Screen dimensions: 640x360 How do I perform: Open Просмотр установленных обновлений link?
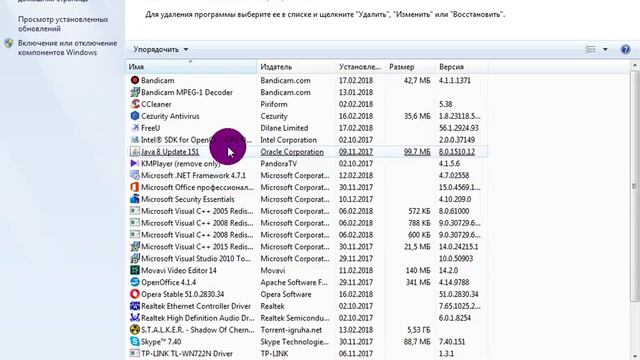click(63, 24)
